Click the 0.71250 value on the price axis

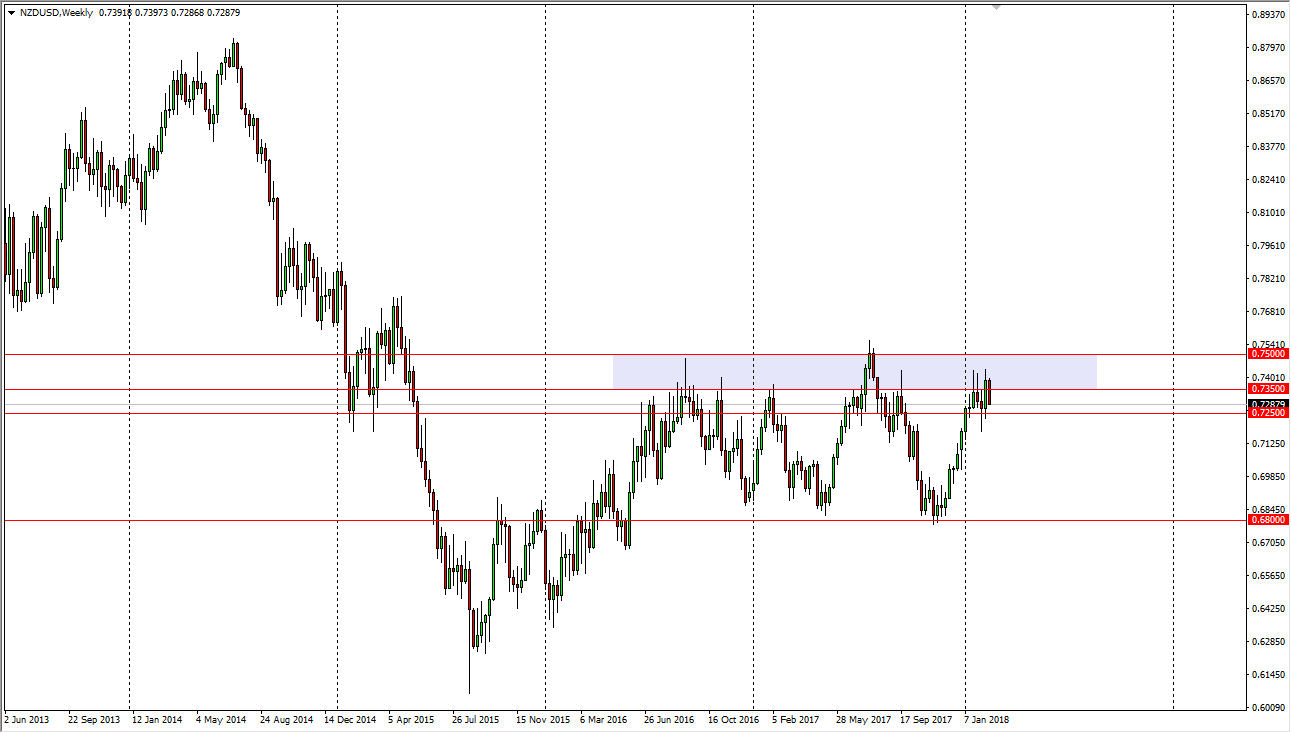[x=1268, y=444]
